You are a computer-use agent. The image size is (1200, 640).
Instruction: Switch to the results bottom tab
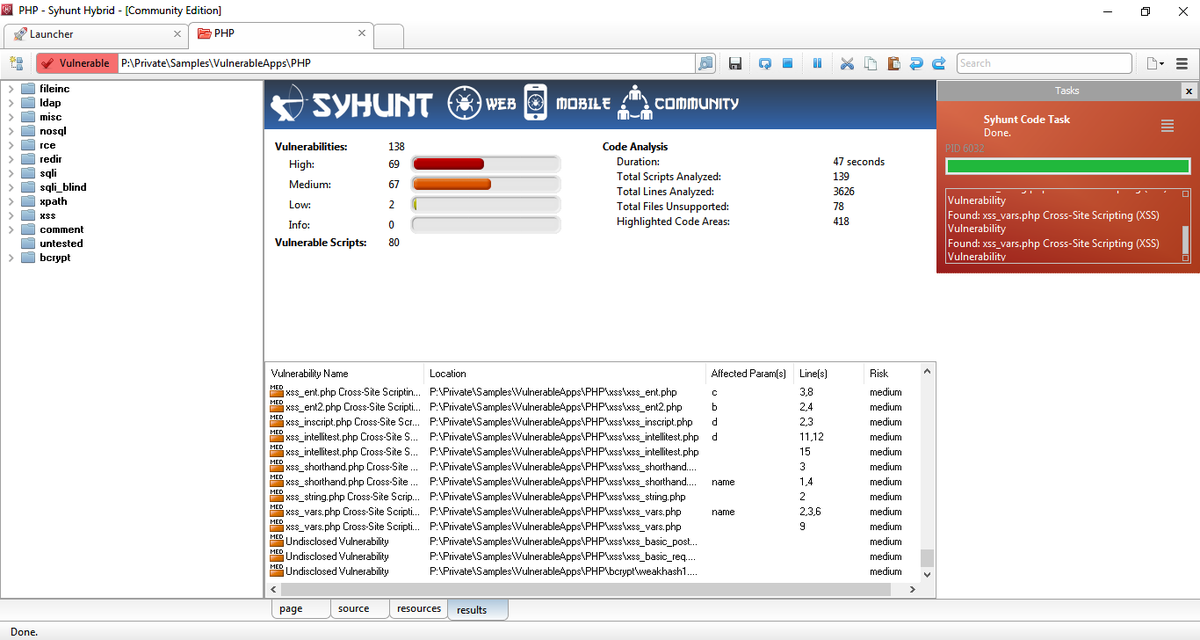[477, 610]
